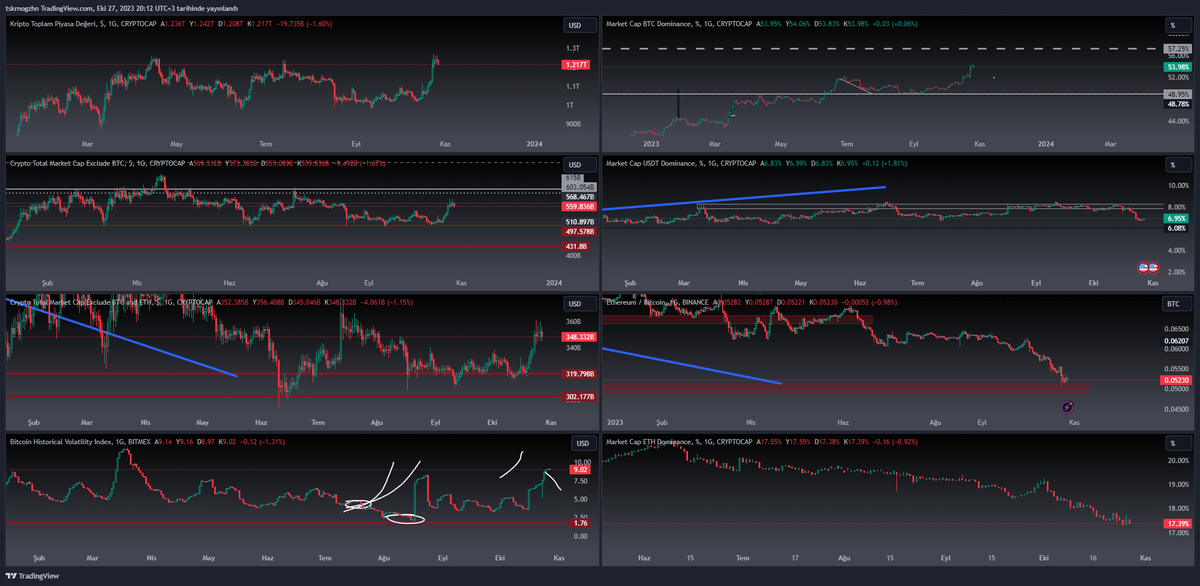Viewport: 1200px width, 586px height.
Task: Click the 1.217T current price label
Action: (577, 65)
